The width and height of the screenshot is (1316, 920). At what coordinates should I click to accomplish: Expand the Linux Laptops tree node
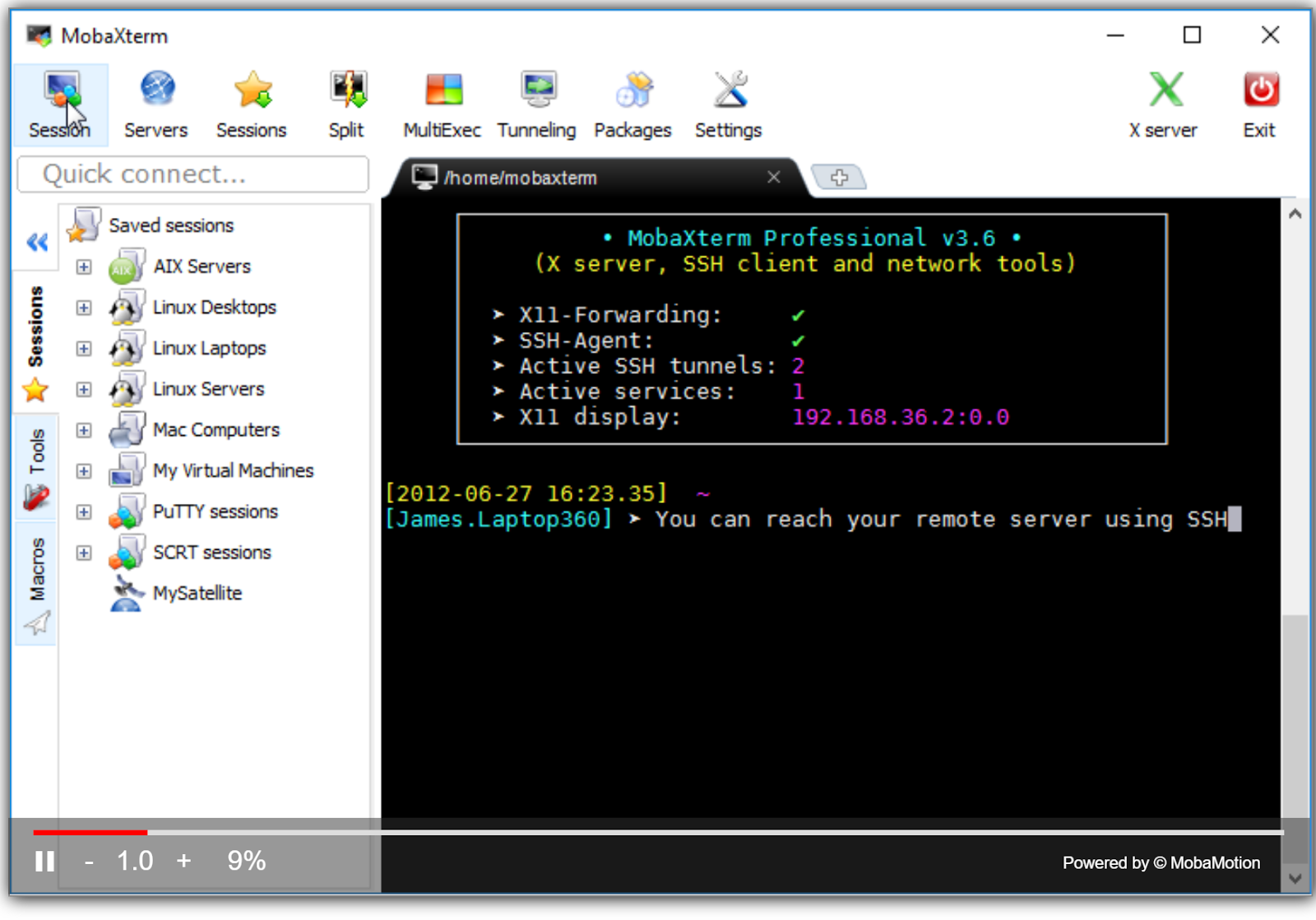pos(84,349)
